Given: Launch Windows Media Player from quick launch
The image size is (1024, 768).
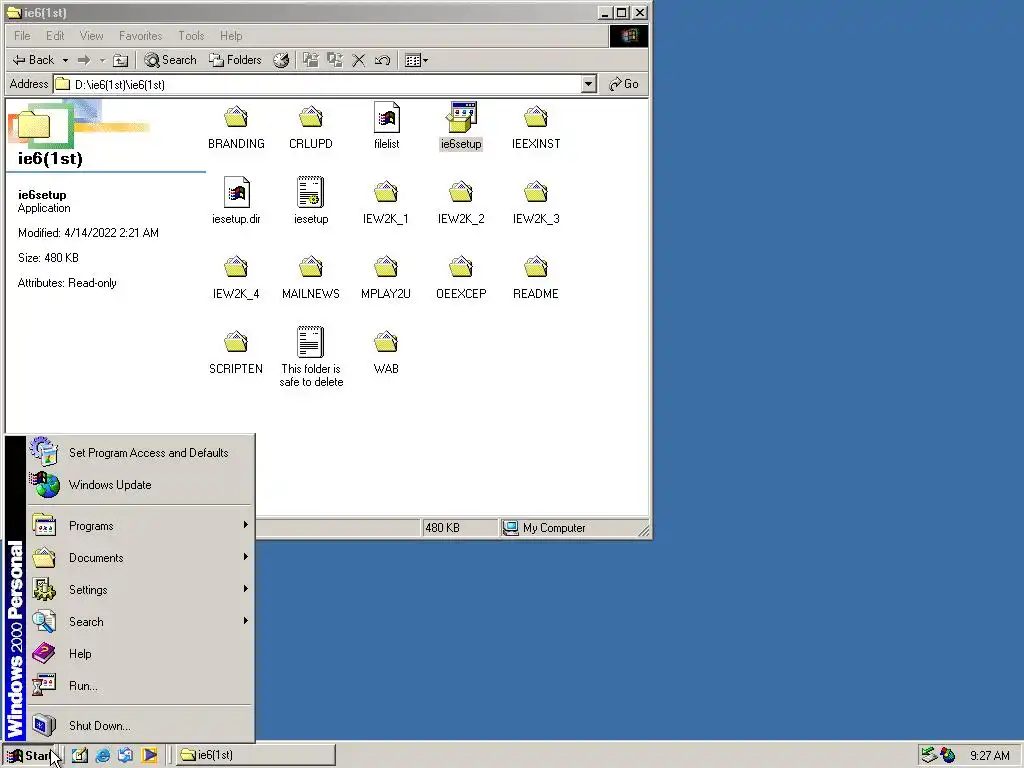Looking at the screenshot, I should coord(150,756).
